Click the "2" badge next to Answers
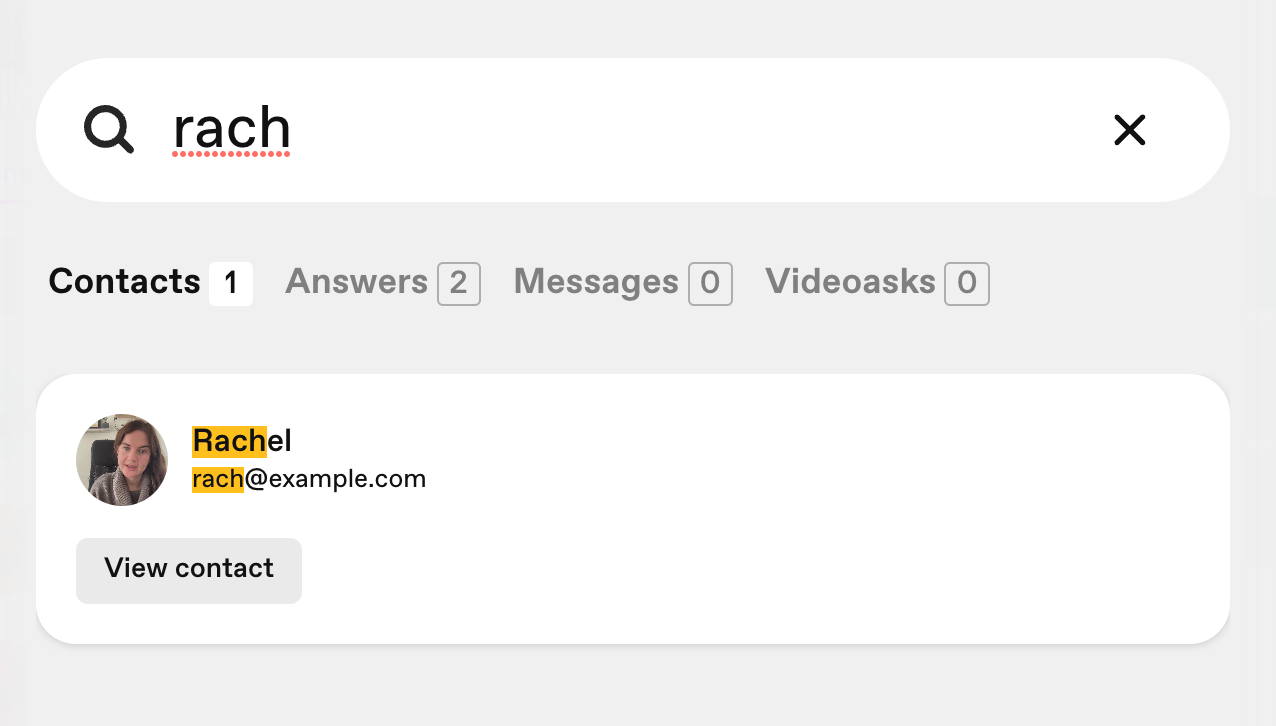Viewport: 1276px width, 726px height. 459,284
